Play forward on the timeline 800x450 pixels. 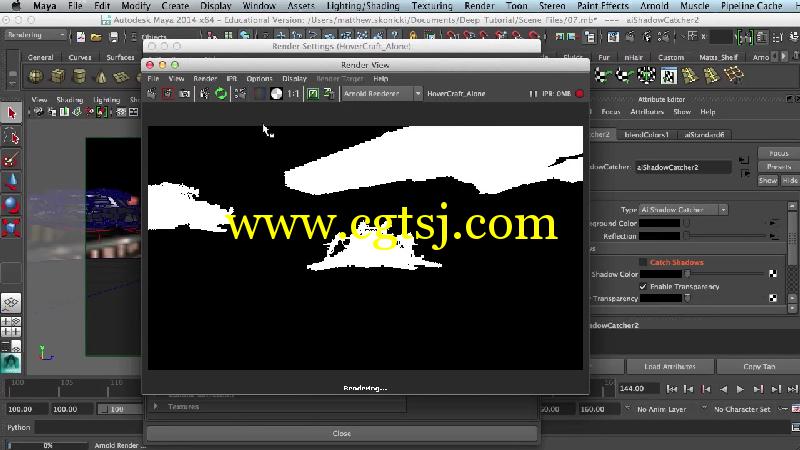740,389
